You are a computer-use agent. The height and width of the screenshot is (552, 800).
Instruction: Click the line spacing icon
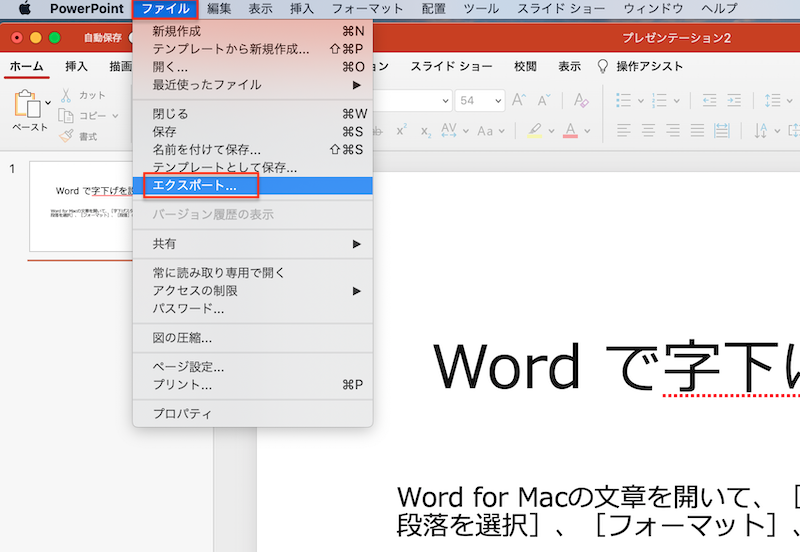pyautogui.click(x=772, y=100)
